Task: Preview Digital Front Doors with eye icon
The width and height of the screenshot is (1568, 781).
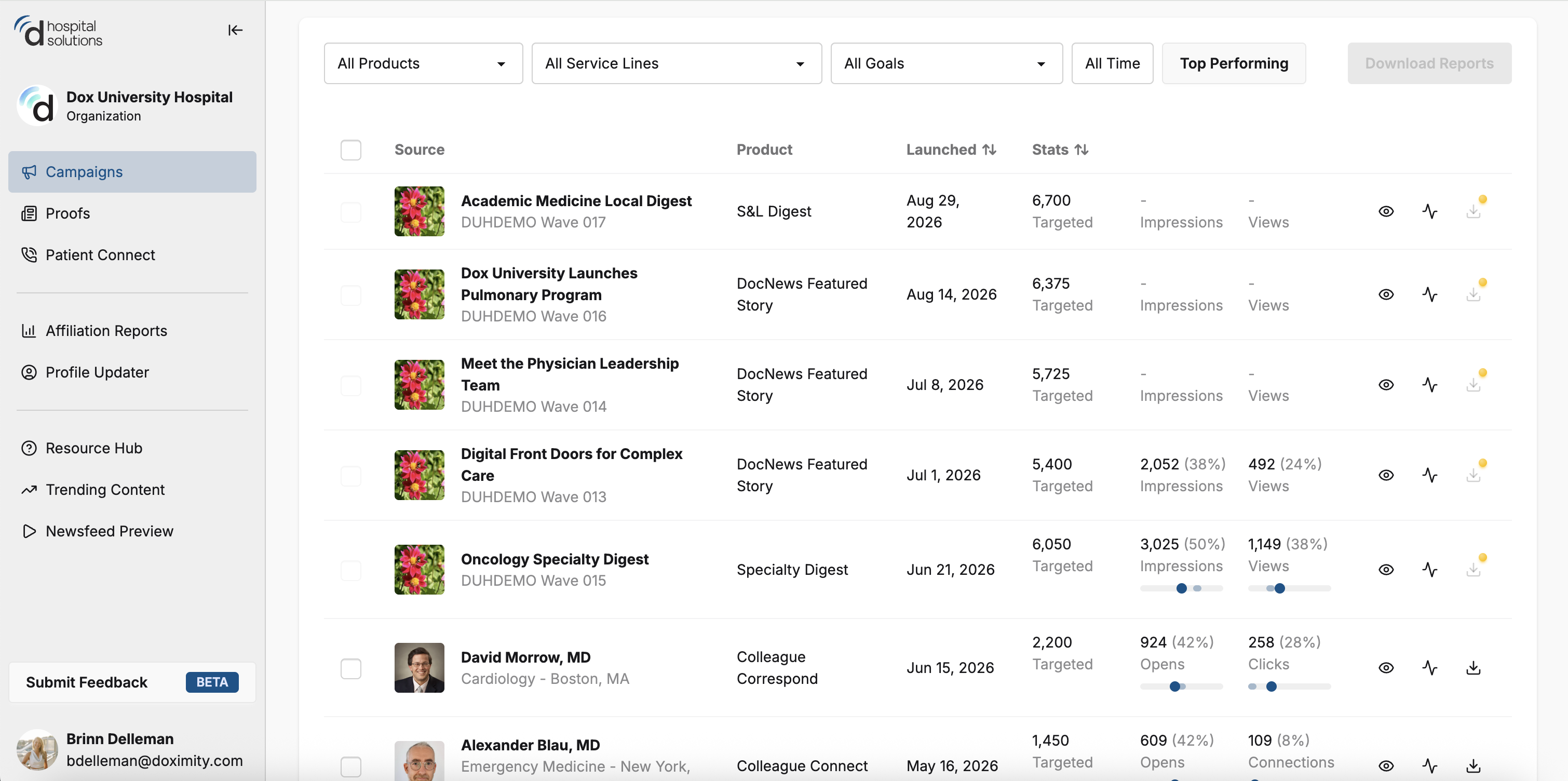Action: pyautogui.click(x=1386, y=475)
